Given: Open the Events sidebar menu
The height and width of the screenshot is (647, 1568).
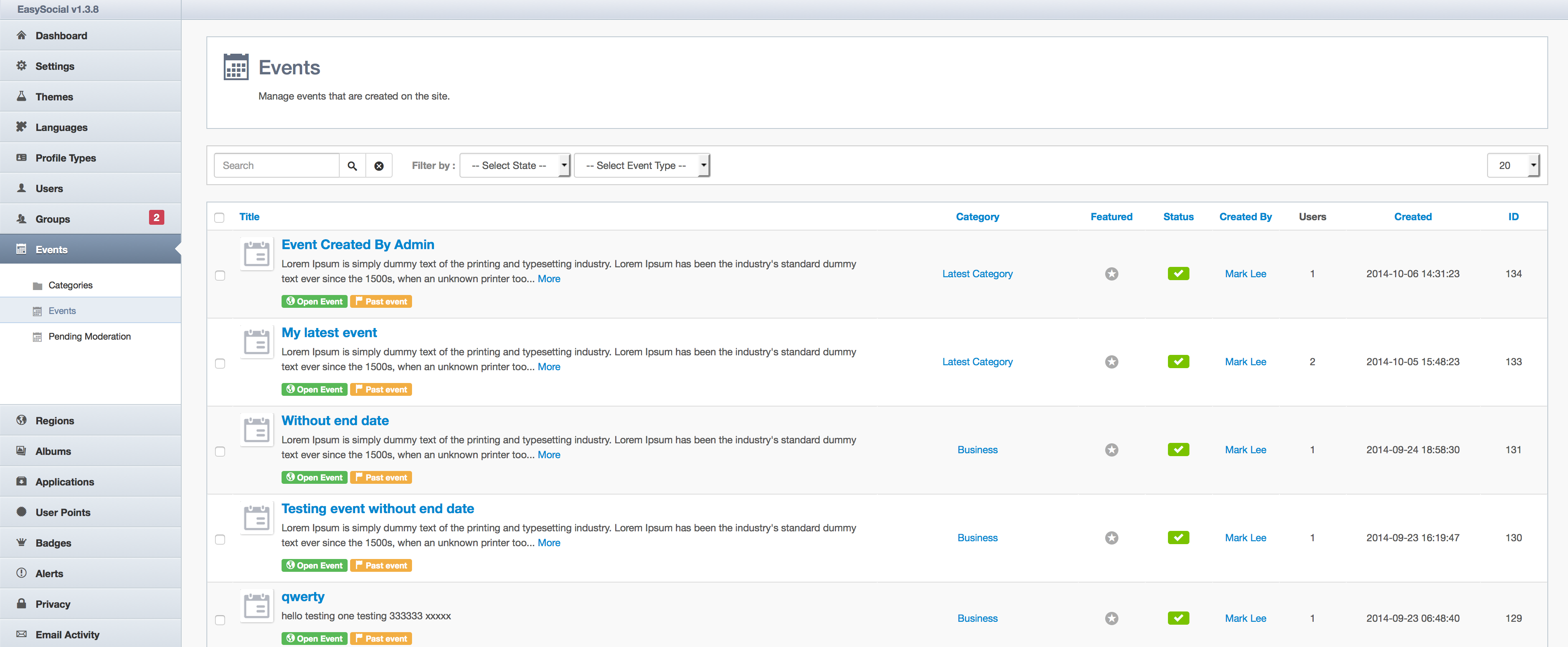Looking at the screenshot, I should click(x=90, y=249).
